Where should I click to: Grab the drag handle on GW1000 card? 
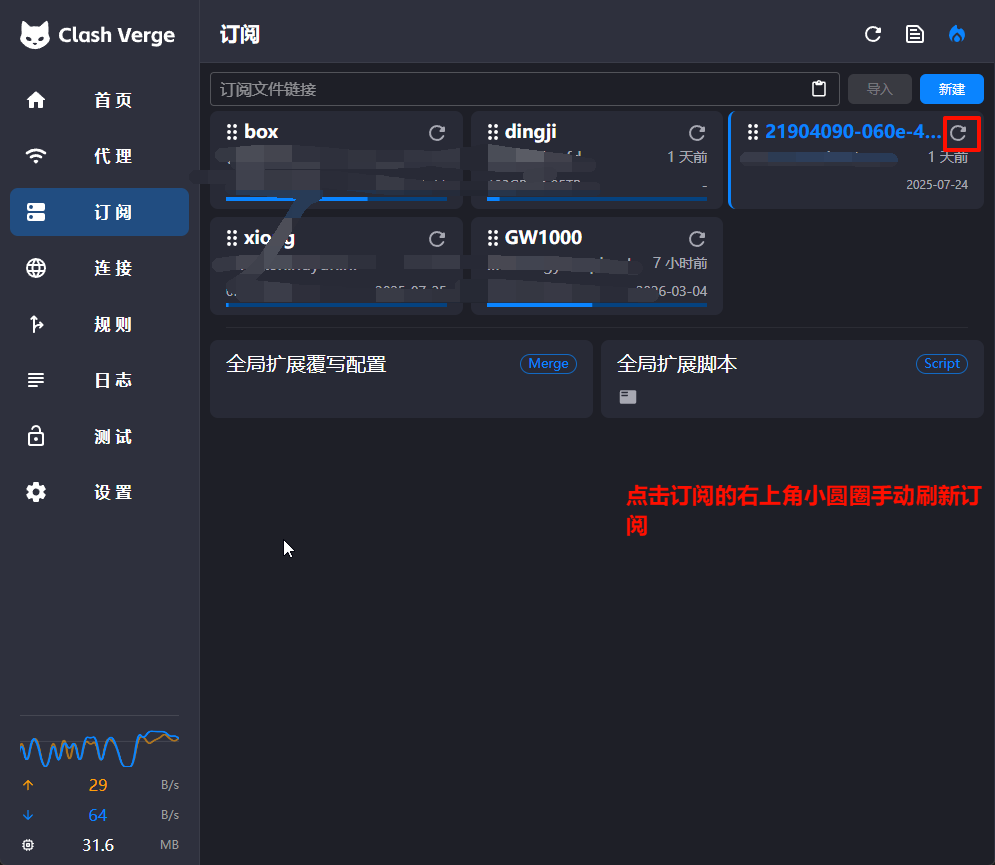point(493,238)
